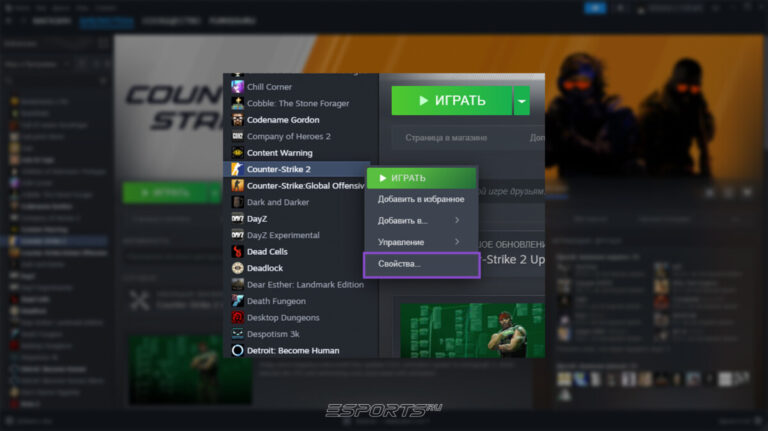Expand the Добавить в... submenu
Image resolution: width=768 pixels, height=431 pixels.
click(x=421, y=221)
